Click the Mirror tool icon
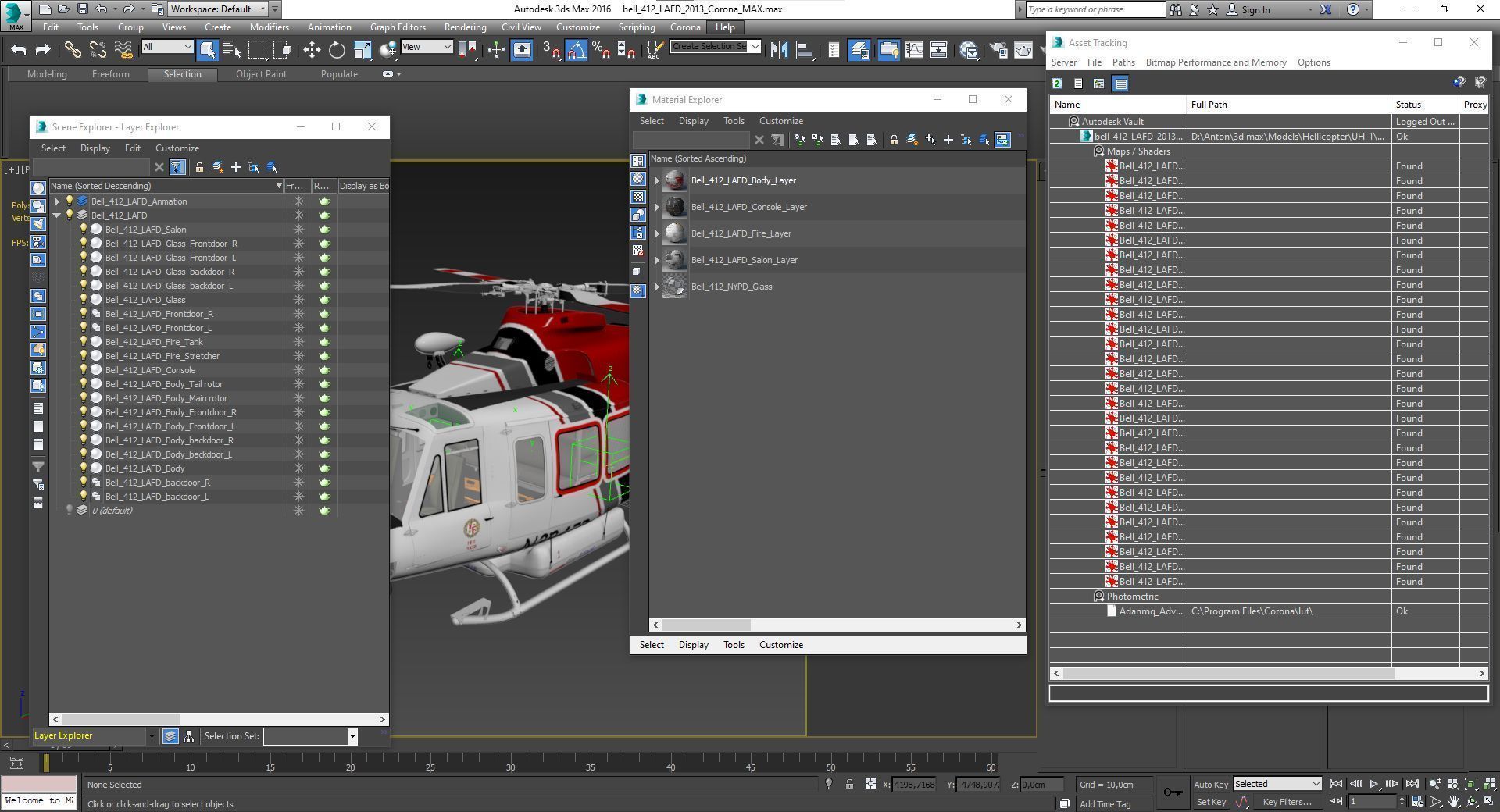1500x812 pixels. (x=779, y=50)
